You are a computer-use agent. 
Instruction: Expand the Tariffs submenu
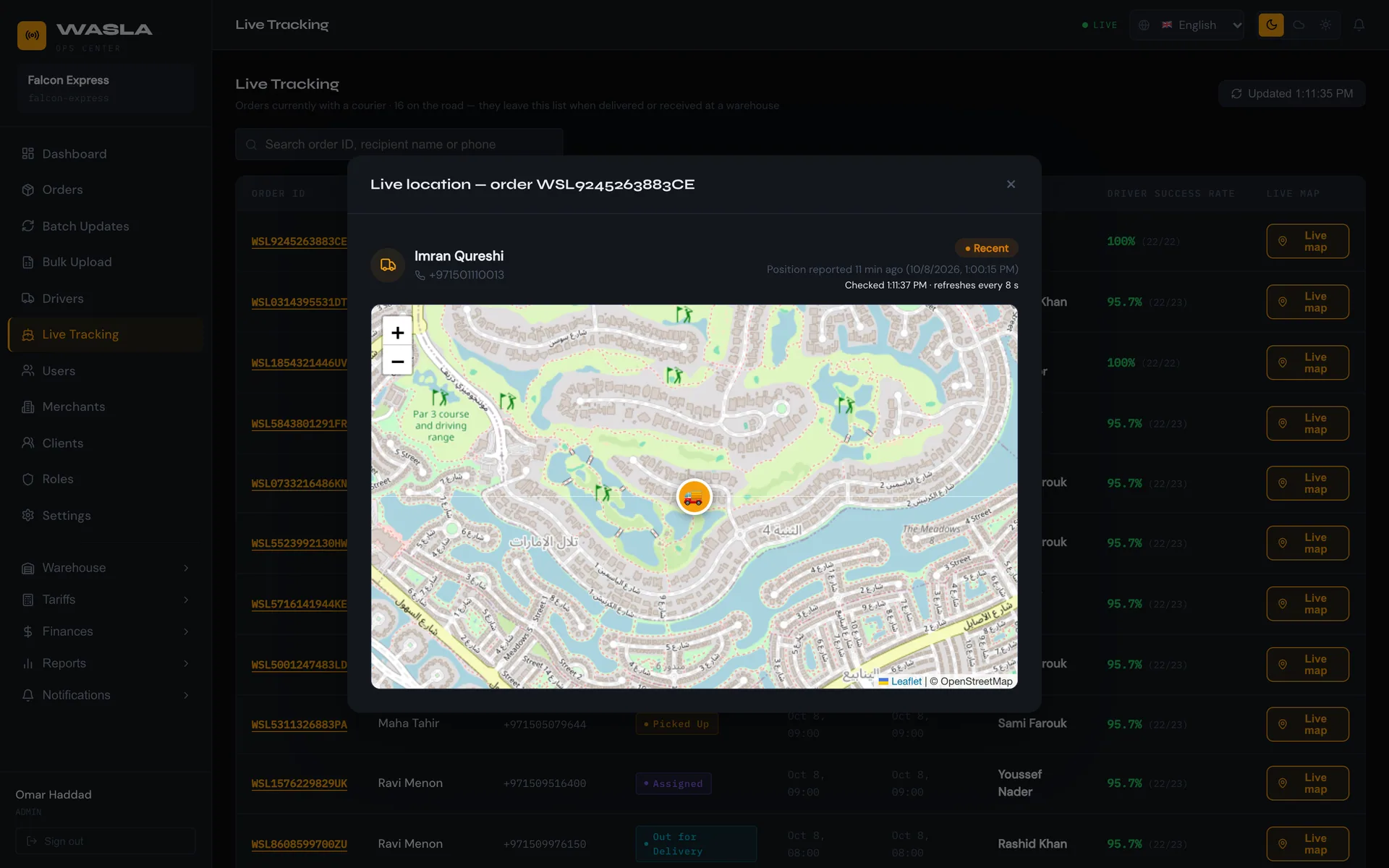pyautogui.click(x=106, y=600)
